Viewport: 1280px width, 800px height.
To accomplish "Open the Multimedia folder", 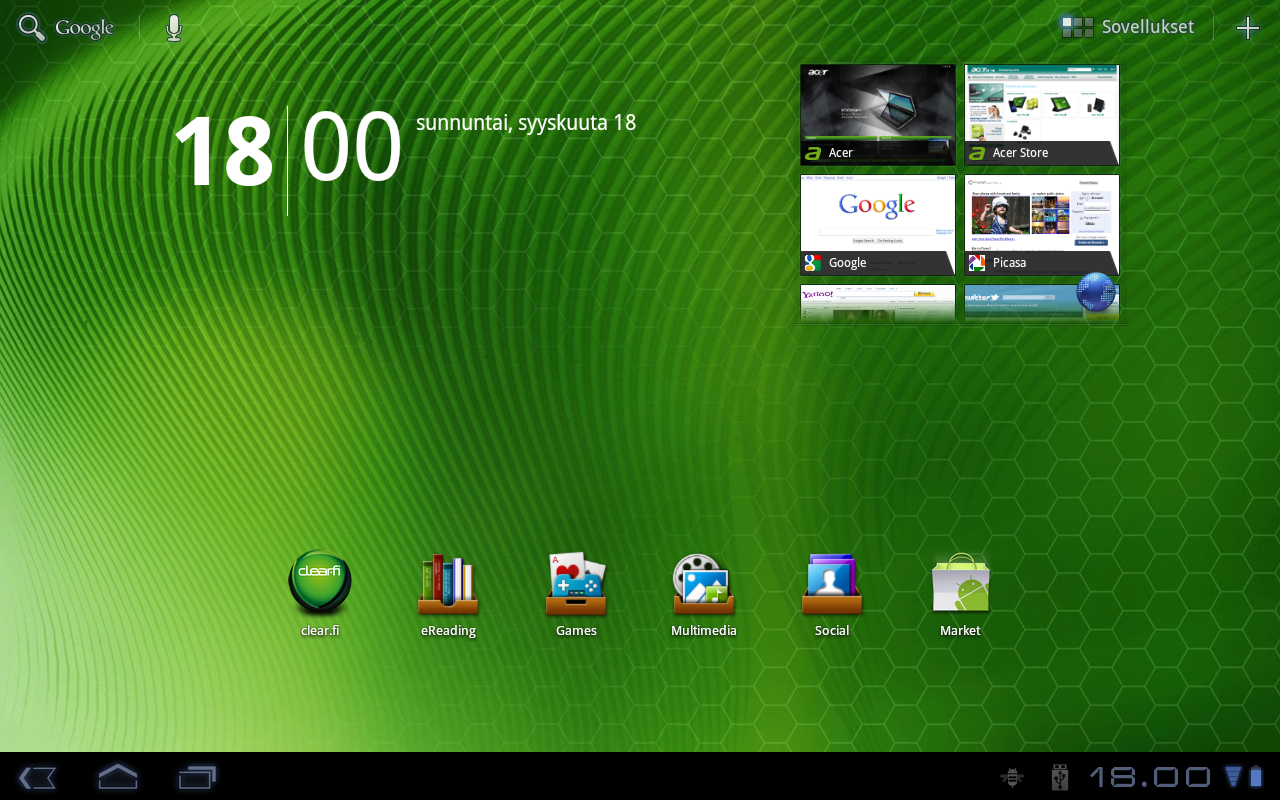I will click(704, 594).
